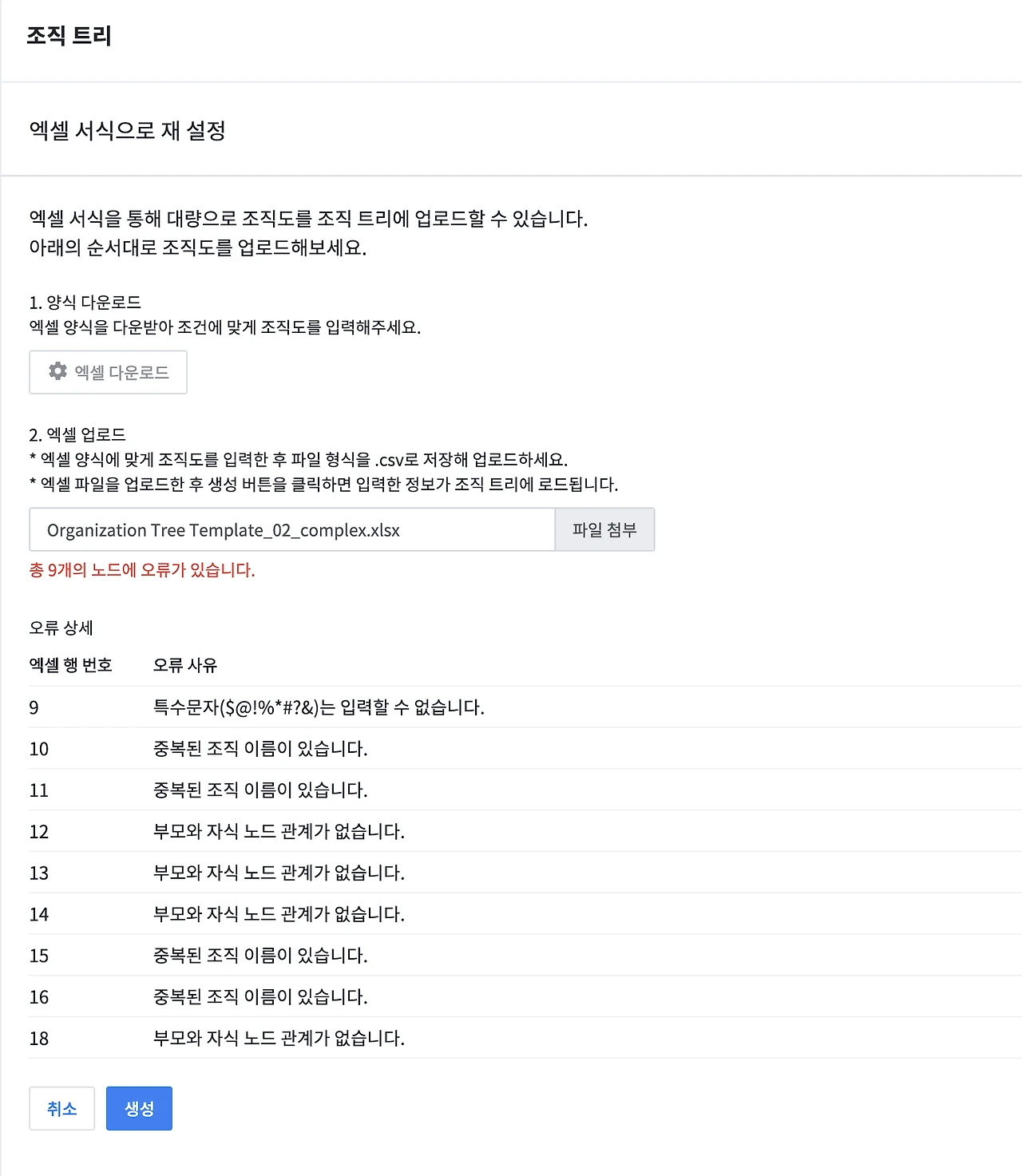Click the 오류 사유 column header
Screen dimensions: 1022x1176
(185, 665)
